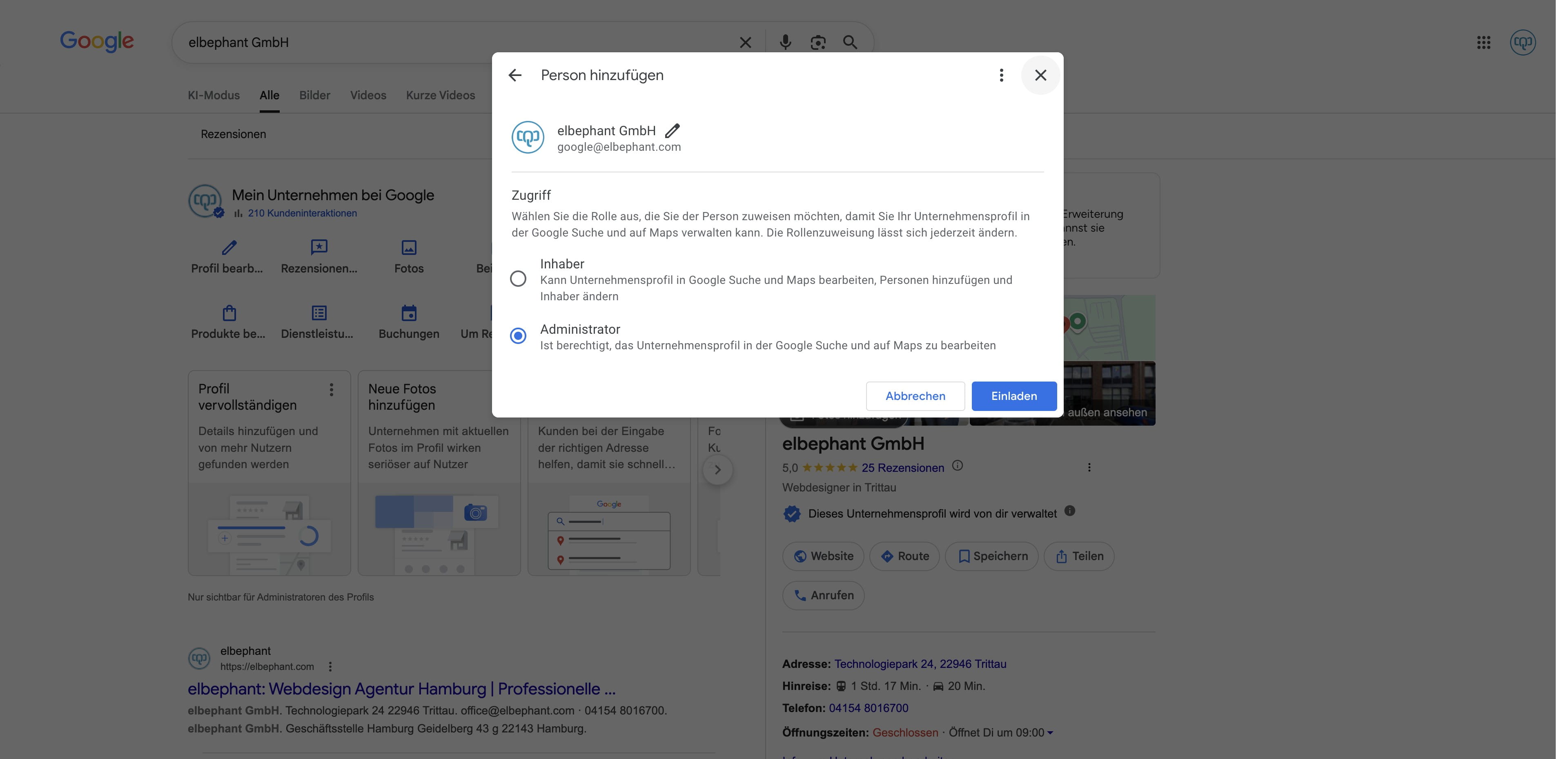Click the Anrufen button
The height and width of the screenshot is (759, 1568).
823,595
